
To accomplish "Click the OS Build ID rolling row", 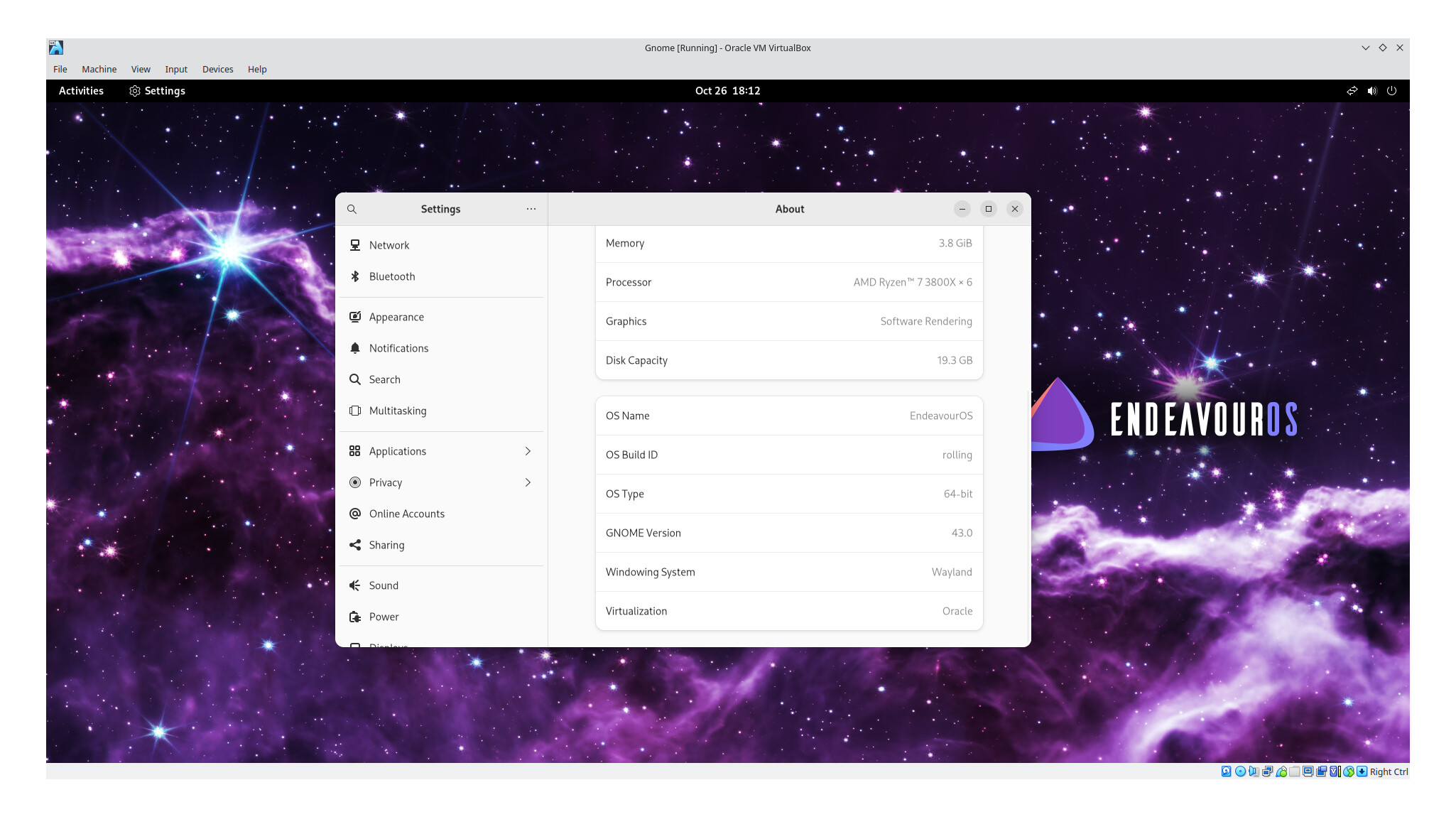I will coord(789,455).
